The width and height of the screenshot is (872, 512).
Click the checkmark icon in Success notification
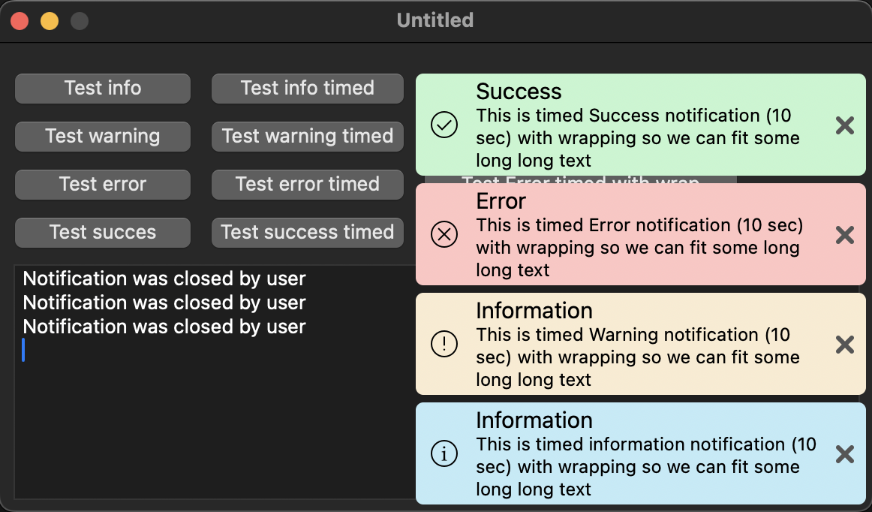[444, 125]
